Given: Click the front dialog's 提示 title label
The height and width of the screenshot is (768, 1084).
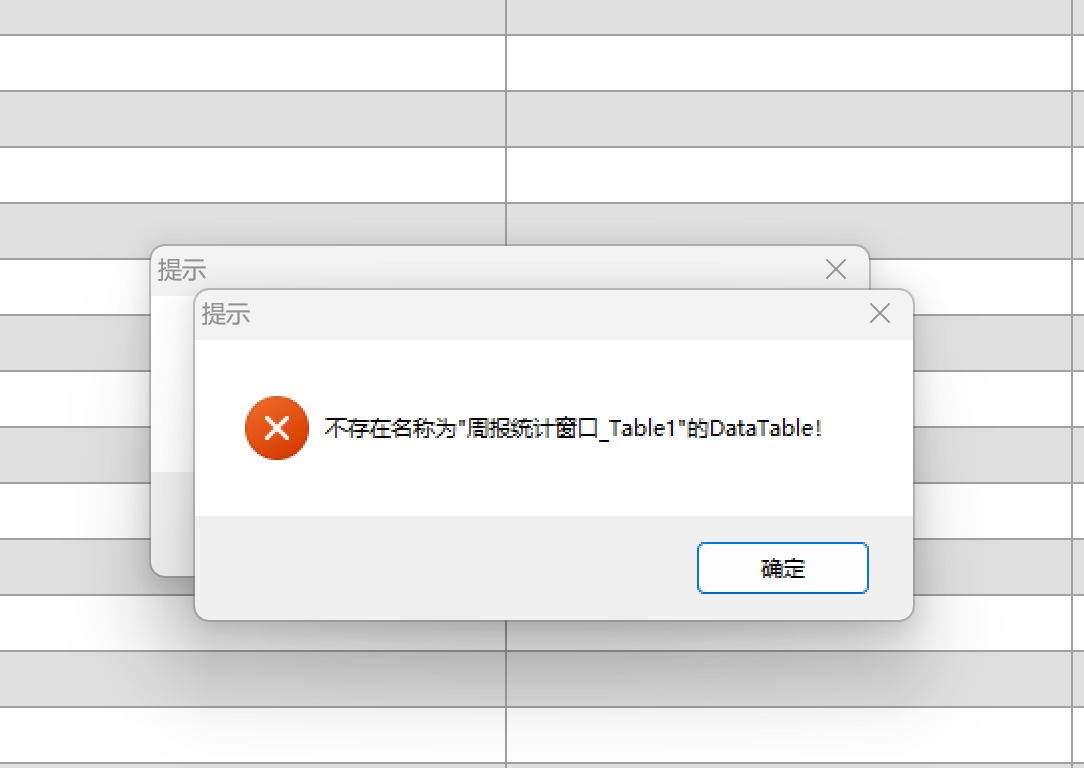Looking at the screenshot, I should click(225, 314).
